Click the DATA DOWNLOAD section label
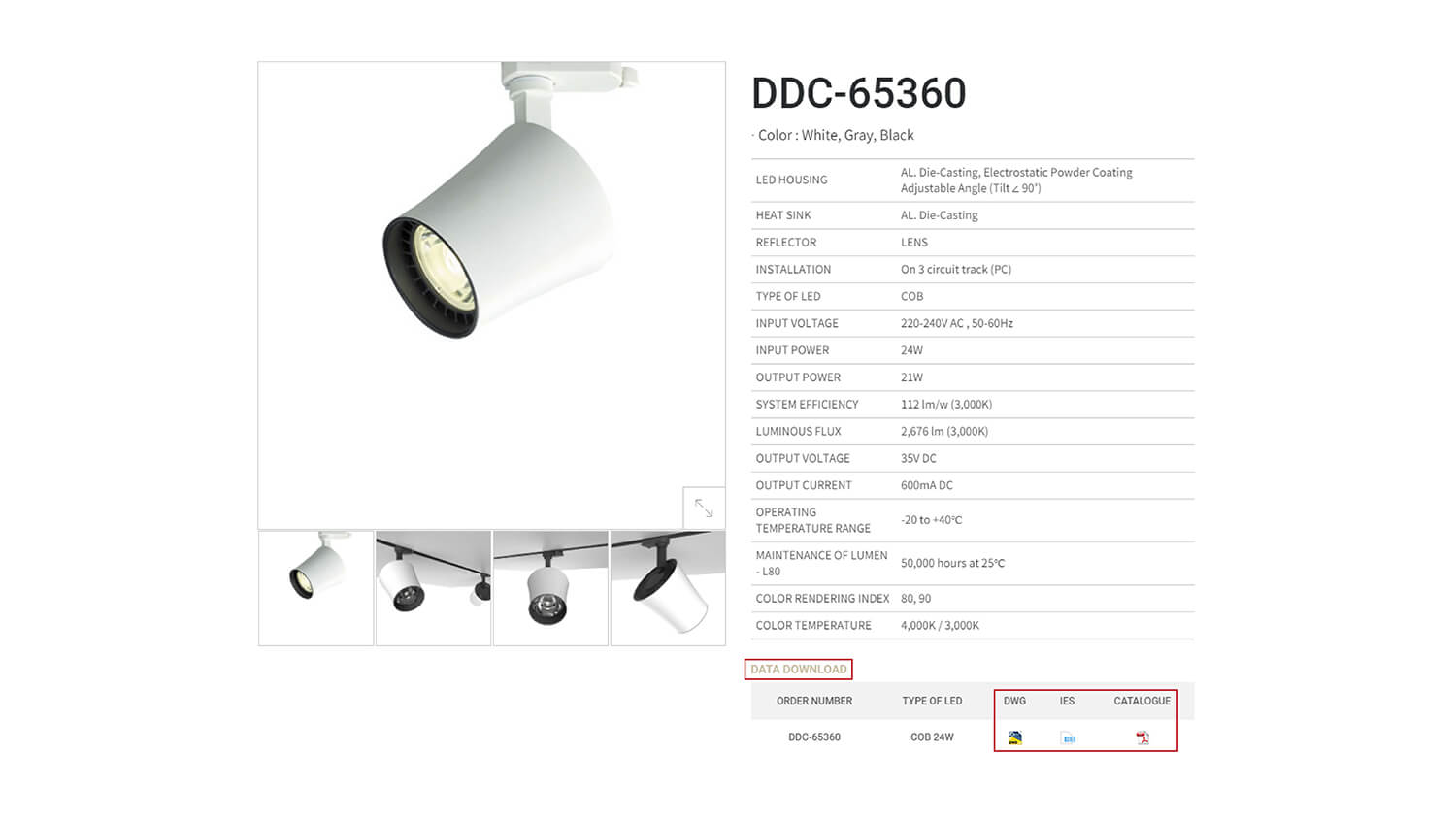The width and height of the screenshot is (1456, 819). [799, 669]
